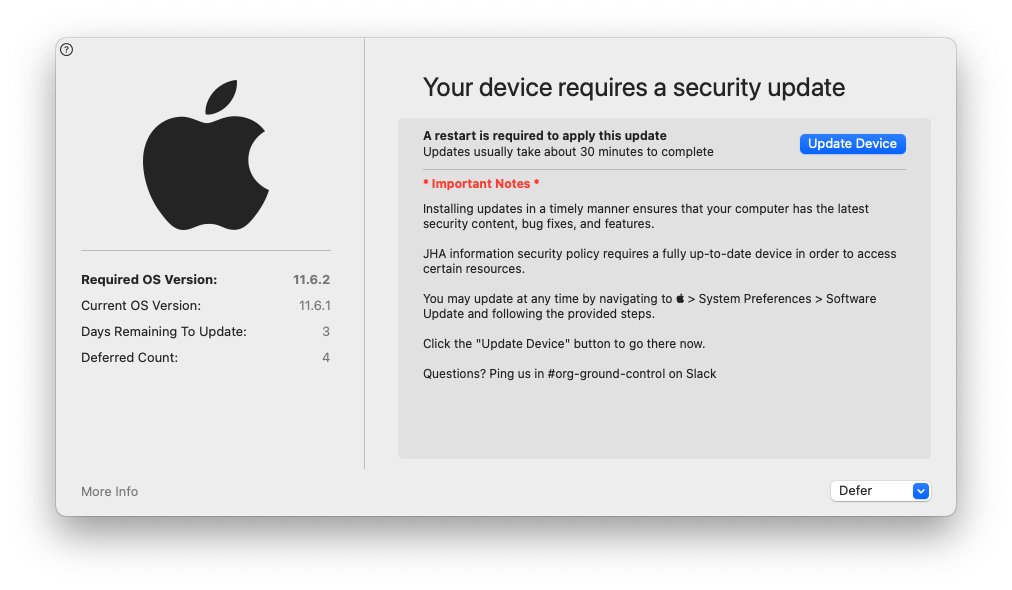Click the small Apple menu glyph in notes
The height and width of the screenshot is (590, 1012).
[681, 299]
